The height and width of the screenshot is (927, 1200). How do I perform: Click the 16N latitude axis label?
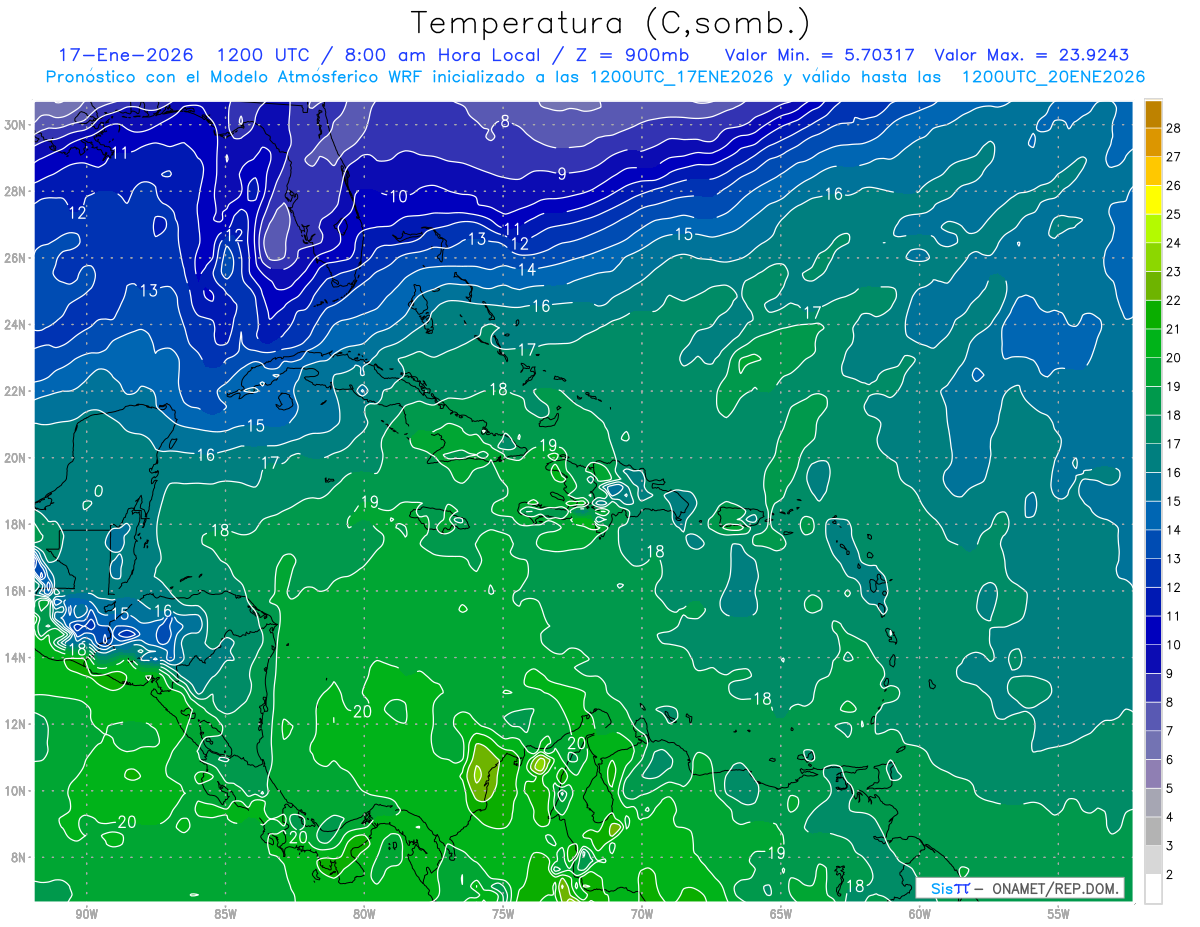[x=17, y=591]
